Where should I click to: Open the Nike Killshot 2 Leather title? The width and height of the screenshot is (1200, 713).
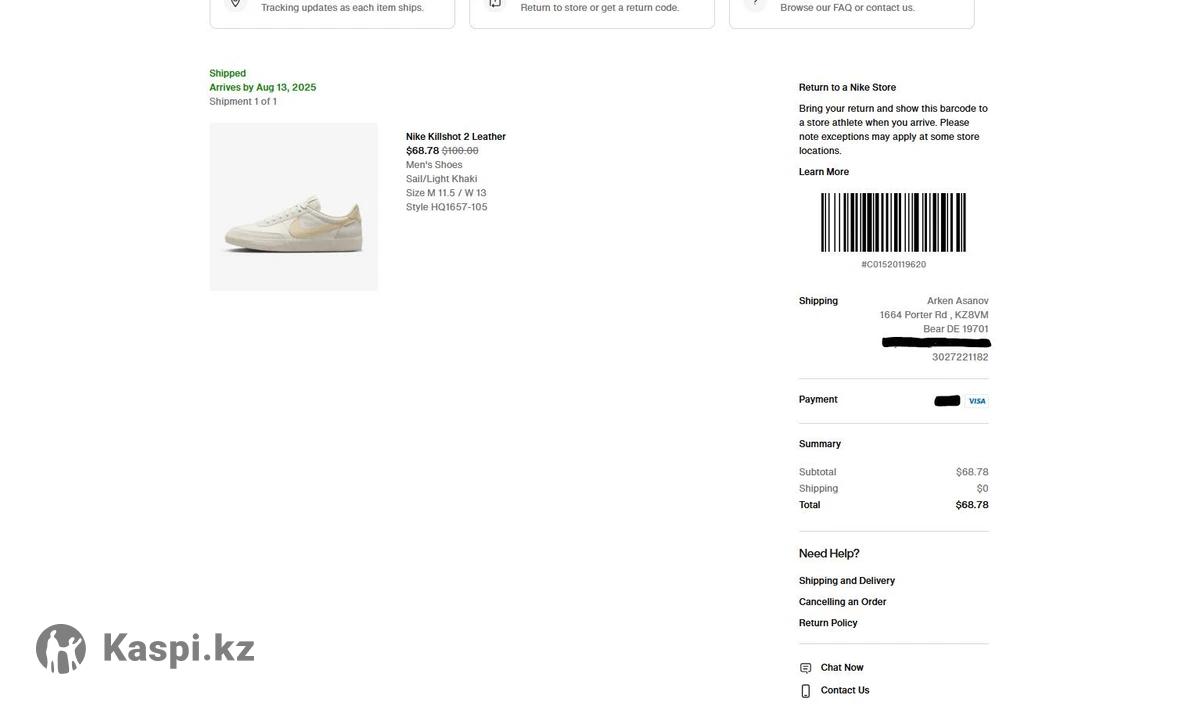pos(455,137)
